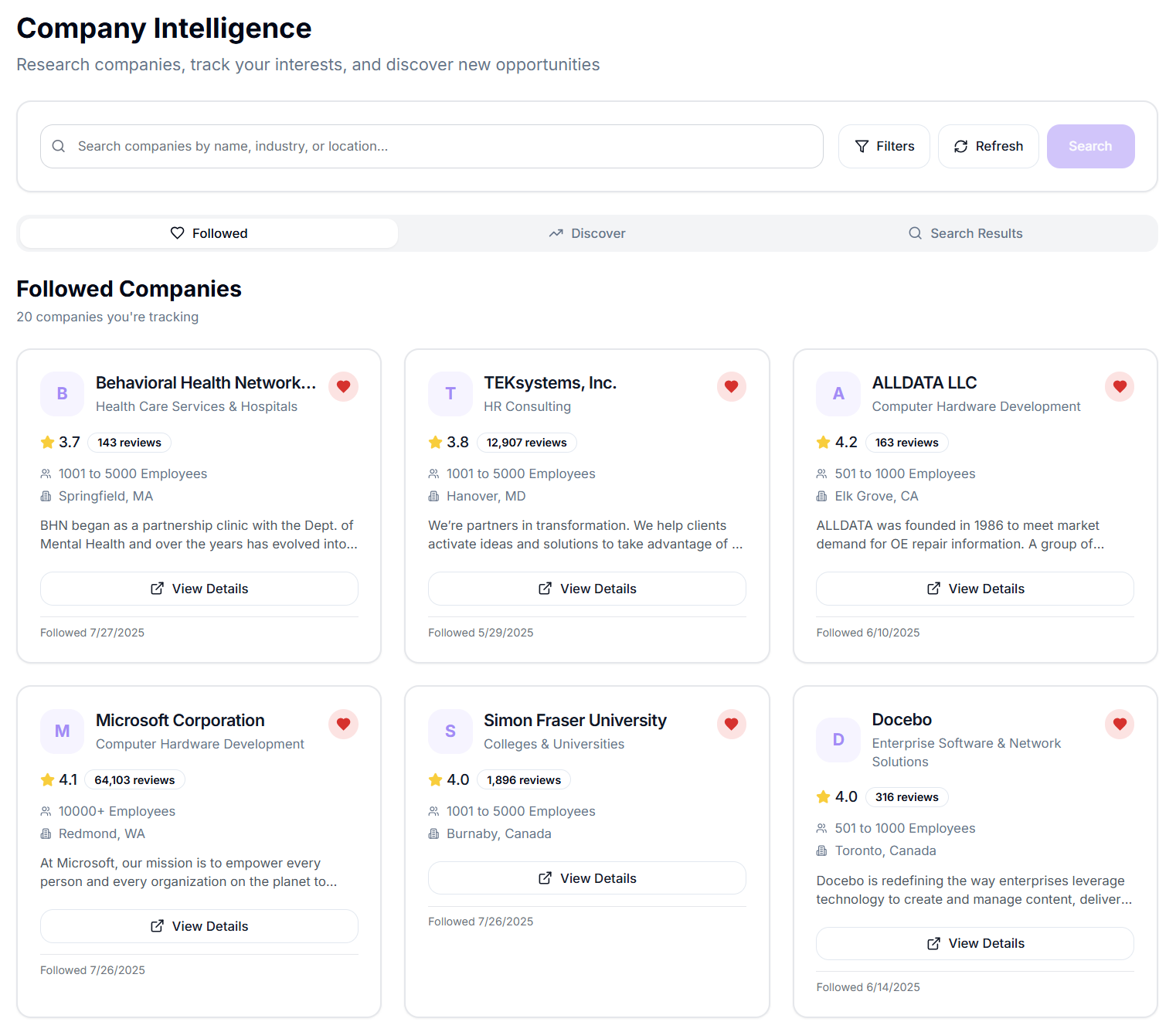Click the building icon next to Springfield, MA
Image resolution: width=1176 pixels, height=1032 pixels.
(46, 496)
